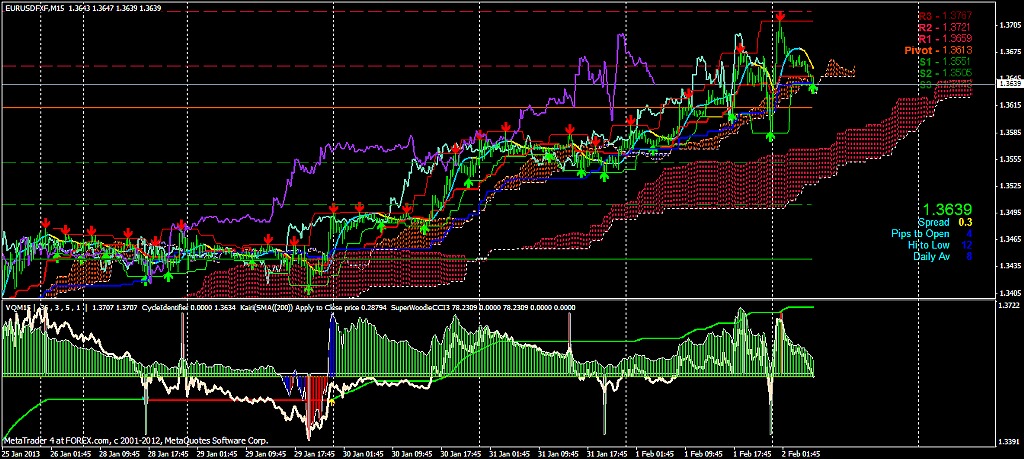Click the red down arrow at the chart's highest peak
Screen dimensions: 1024x459
(780, 17)
